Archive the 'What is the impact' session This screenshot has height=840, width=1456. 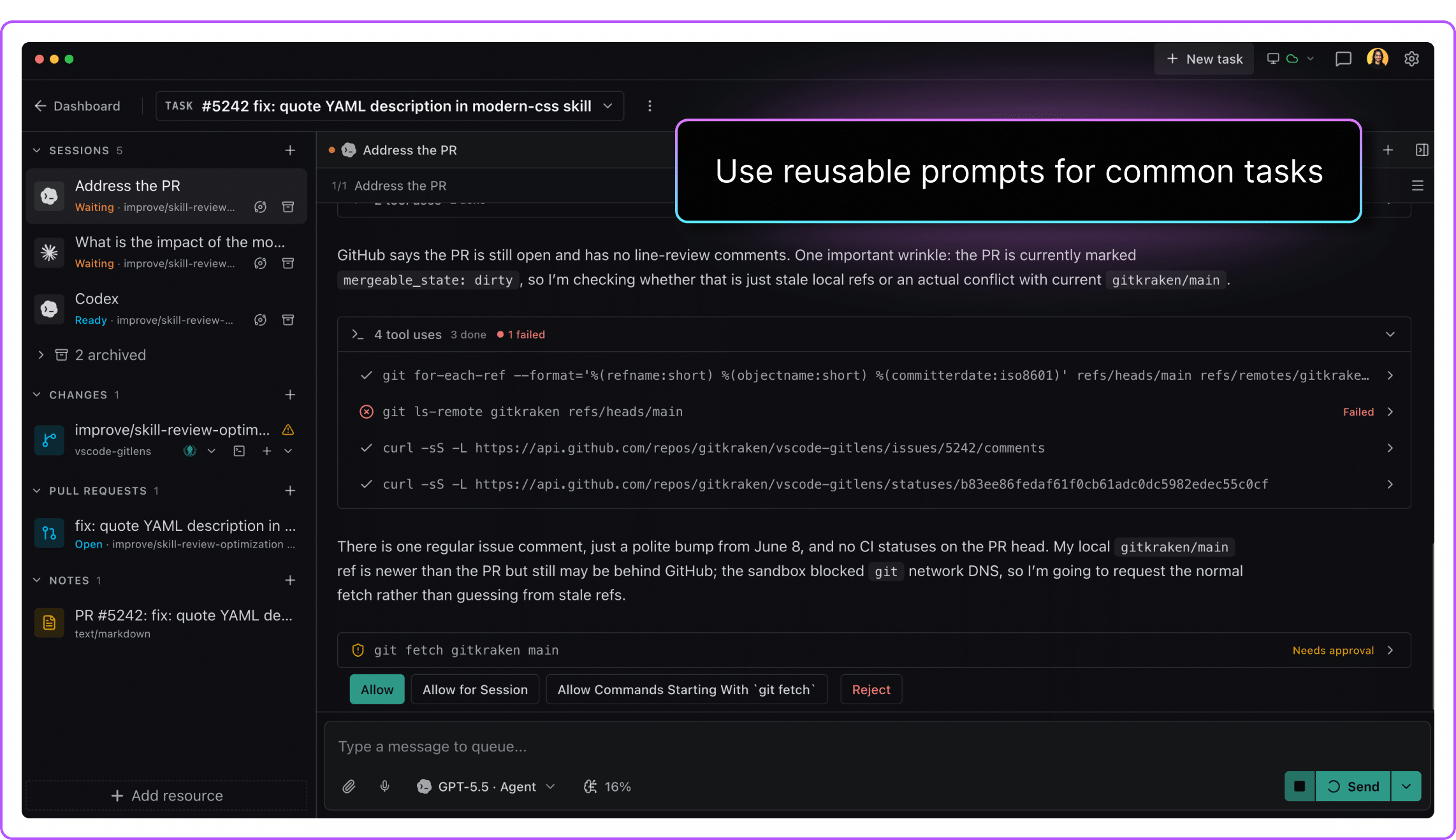click(288, 263)
